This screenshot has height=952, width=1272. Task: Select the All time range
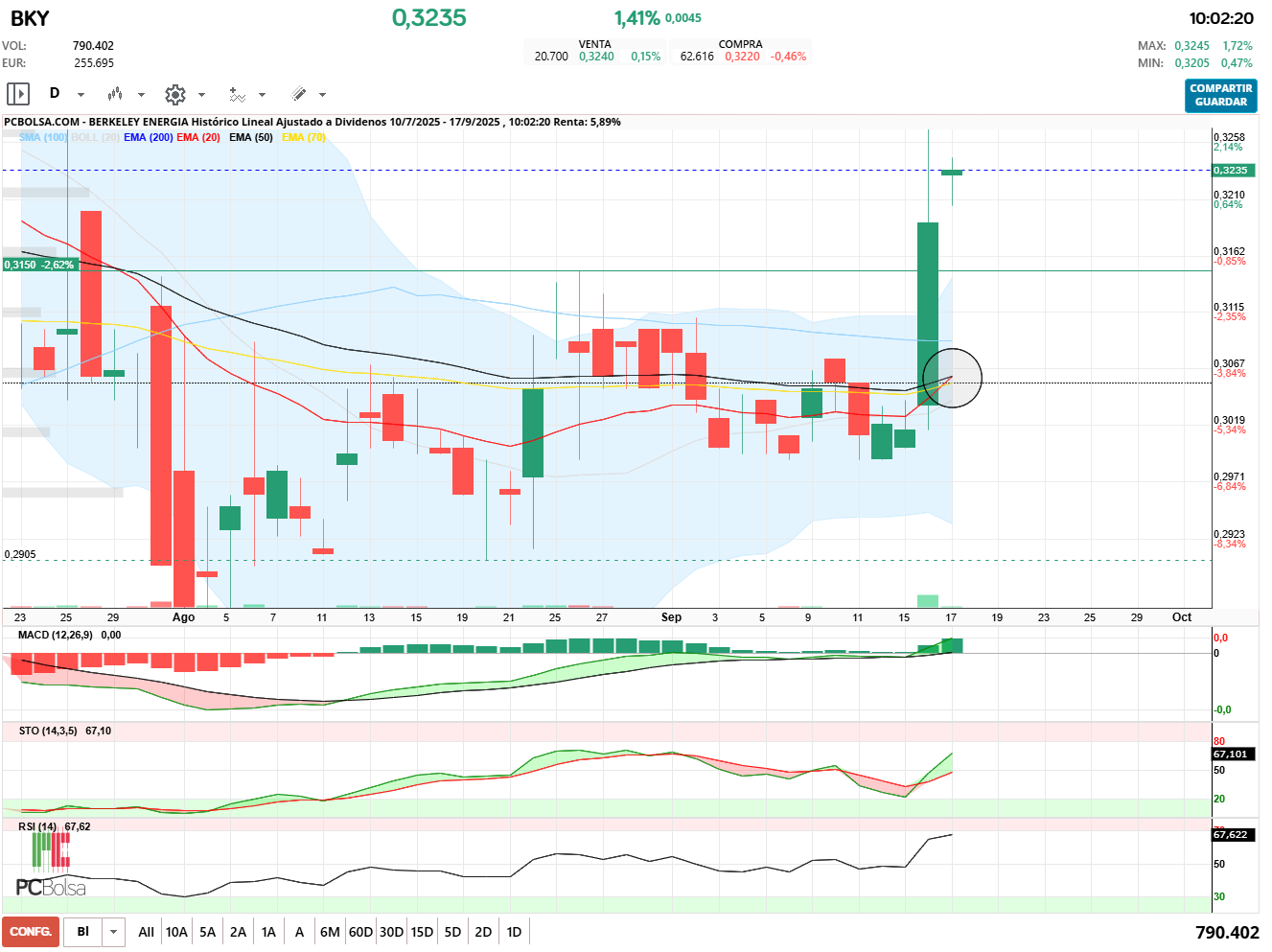point(146,932)
